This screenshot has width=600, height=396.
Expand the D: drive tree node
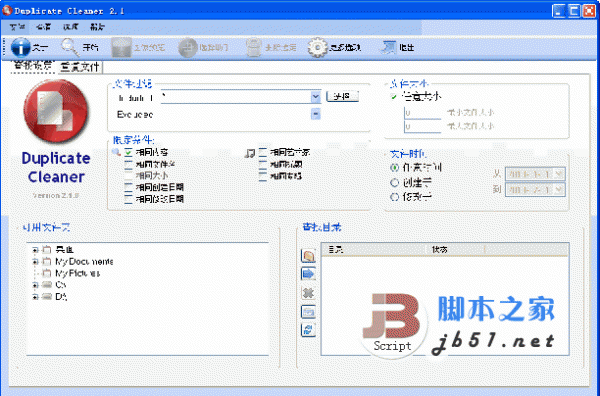(35, 297)
